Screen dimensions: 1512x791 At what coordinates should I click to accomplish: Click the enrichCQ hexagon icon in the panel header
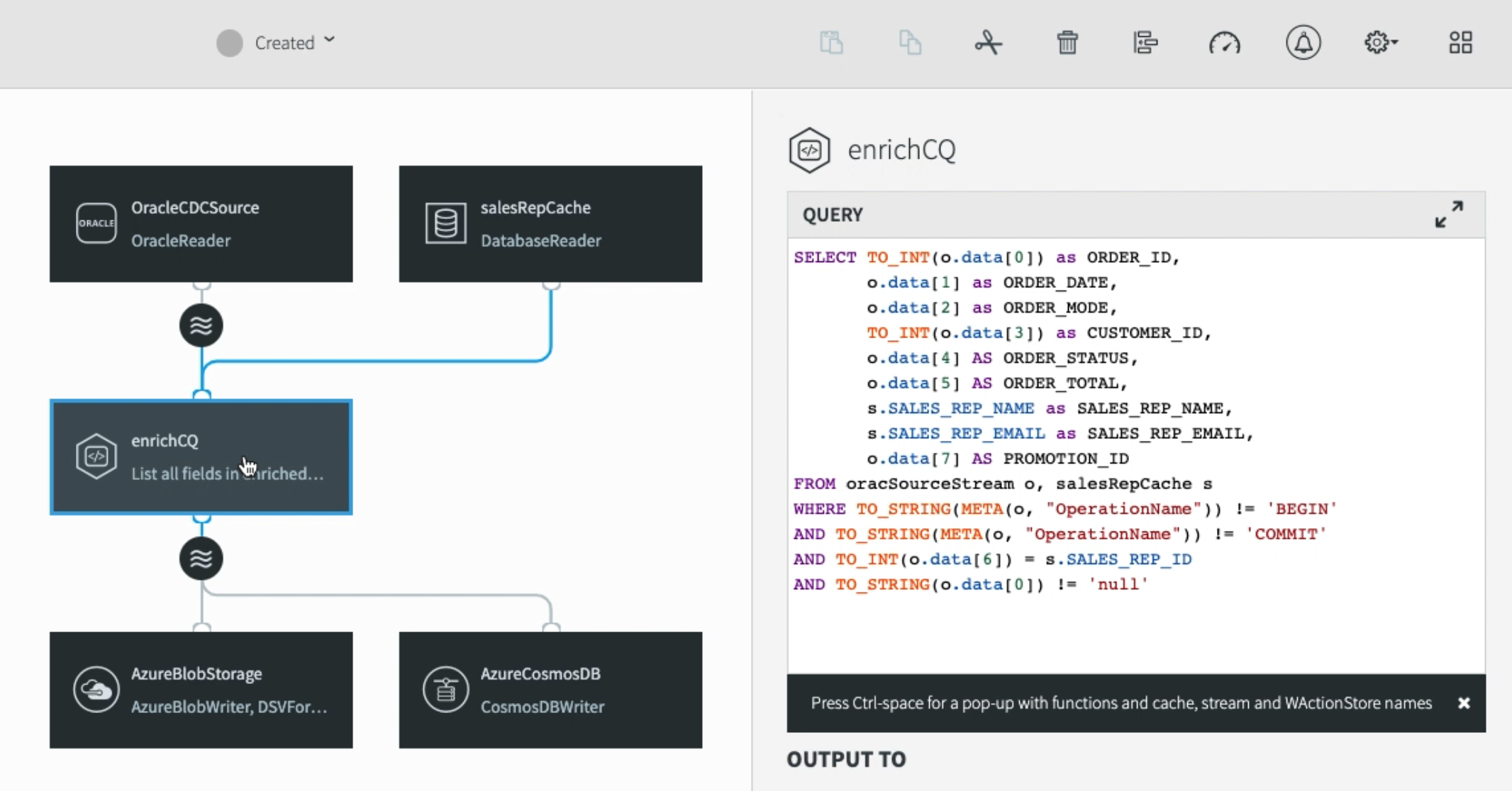[x=810, y=150]
